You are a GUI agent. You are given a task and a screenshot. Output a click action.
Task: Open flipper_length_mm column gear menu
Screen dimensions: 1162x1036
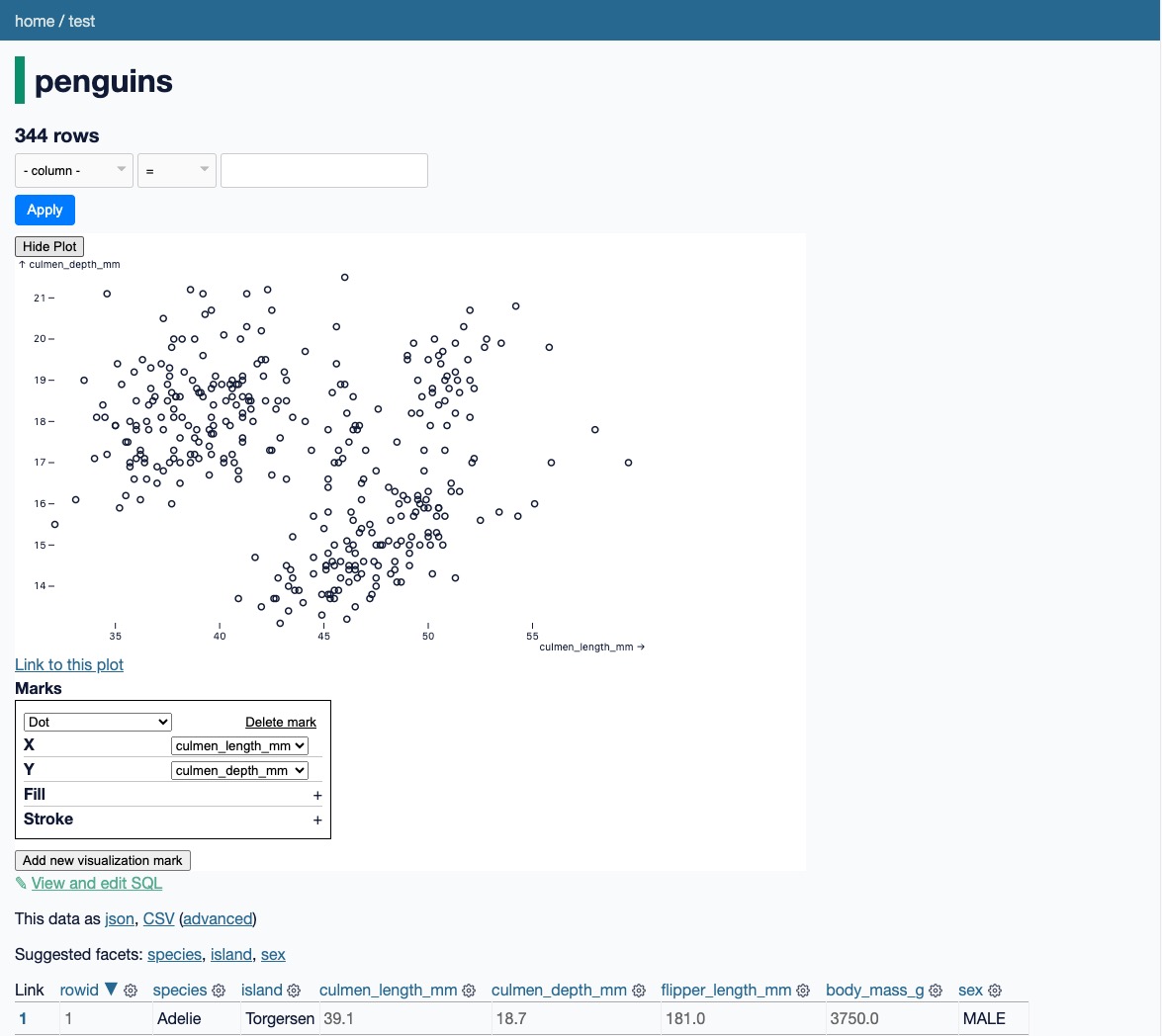pyautogui.click(x=803, y=991)
